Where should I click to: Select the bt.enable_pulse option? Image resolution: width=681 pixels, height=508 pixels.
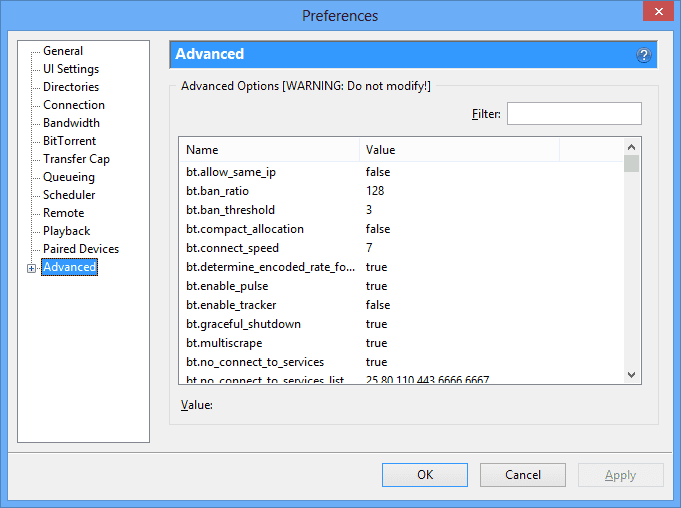tap(401, 286)
